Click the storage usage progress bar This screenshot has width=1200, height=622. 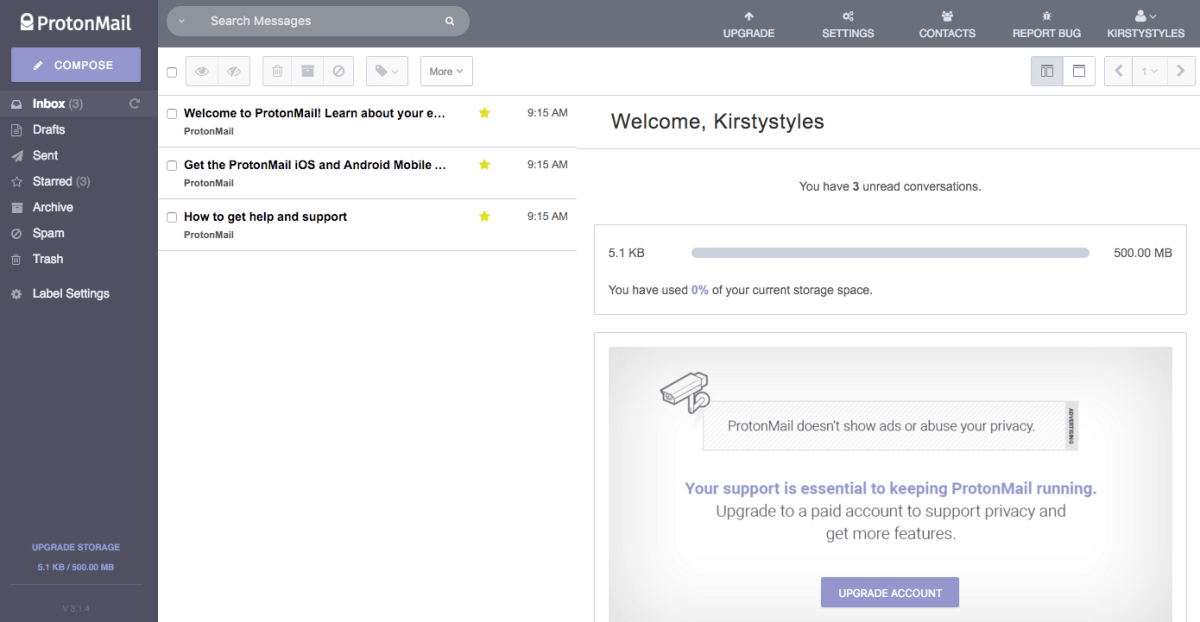coord(890,253)
